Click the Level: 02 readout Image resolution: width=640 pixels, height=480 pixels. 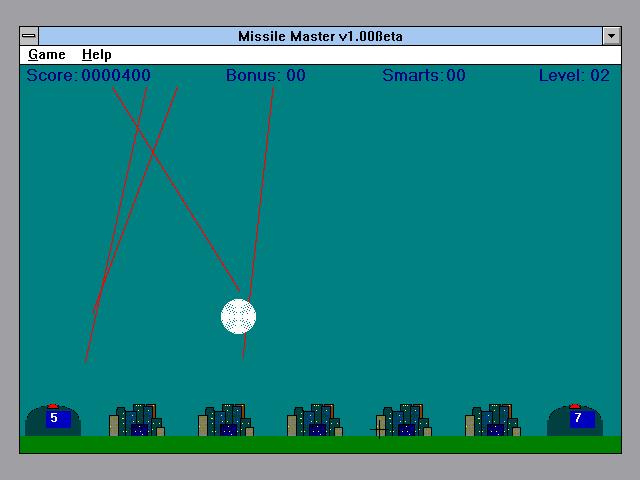point(574,76)
